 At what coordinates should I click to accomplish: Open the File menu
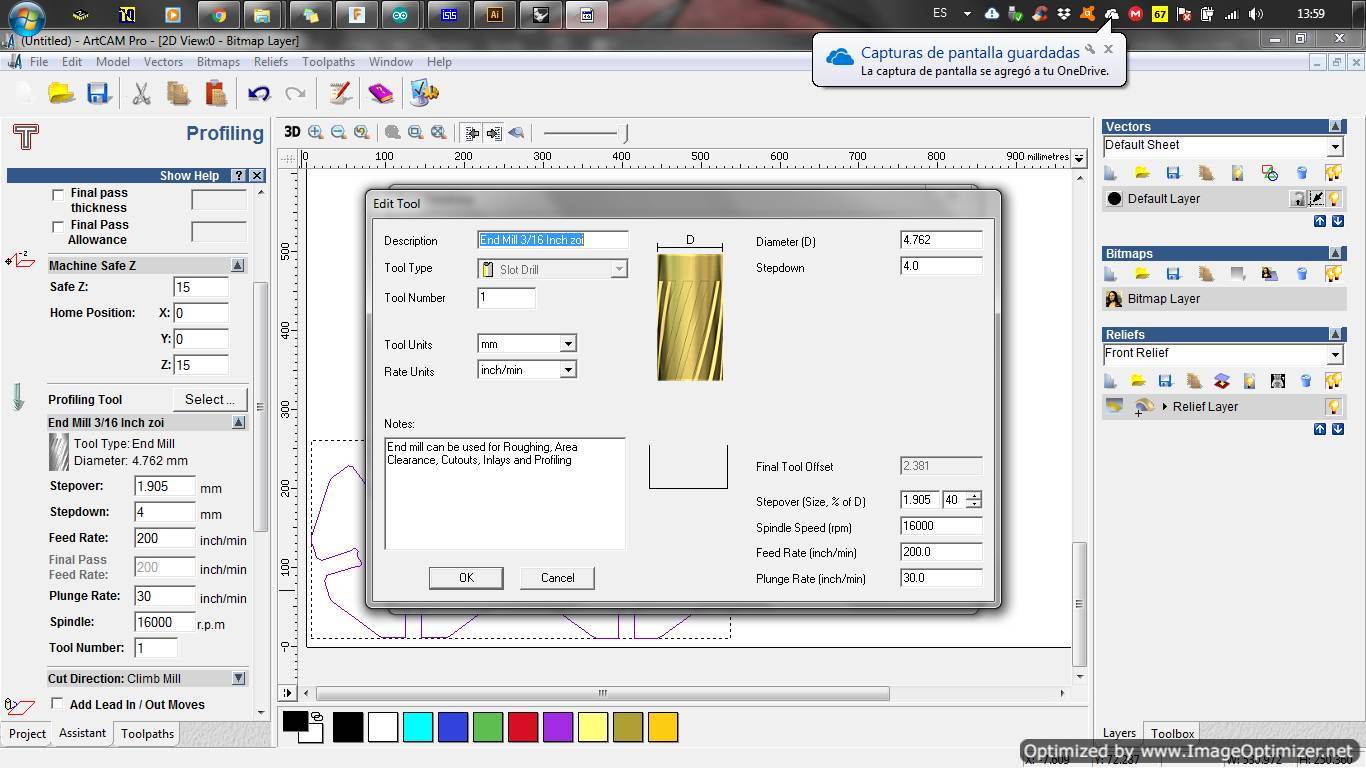coord(39,62)
